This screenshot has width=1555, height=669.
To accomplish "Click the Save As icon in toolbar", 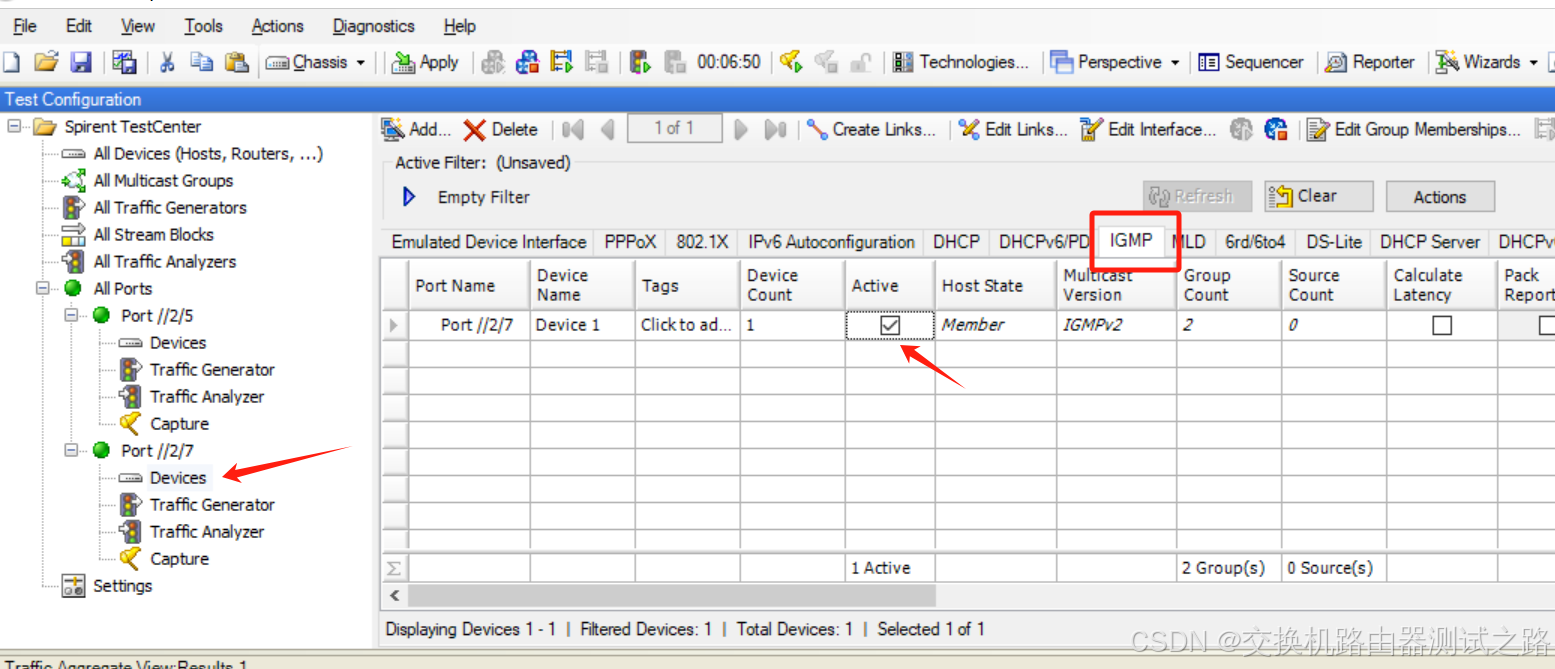I will [124, 62].
